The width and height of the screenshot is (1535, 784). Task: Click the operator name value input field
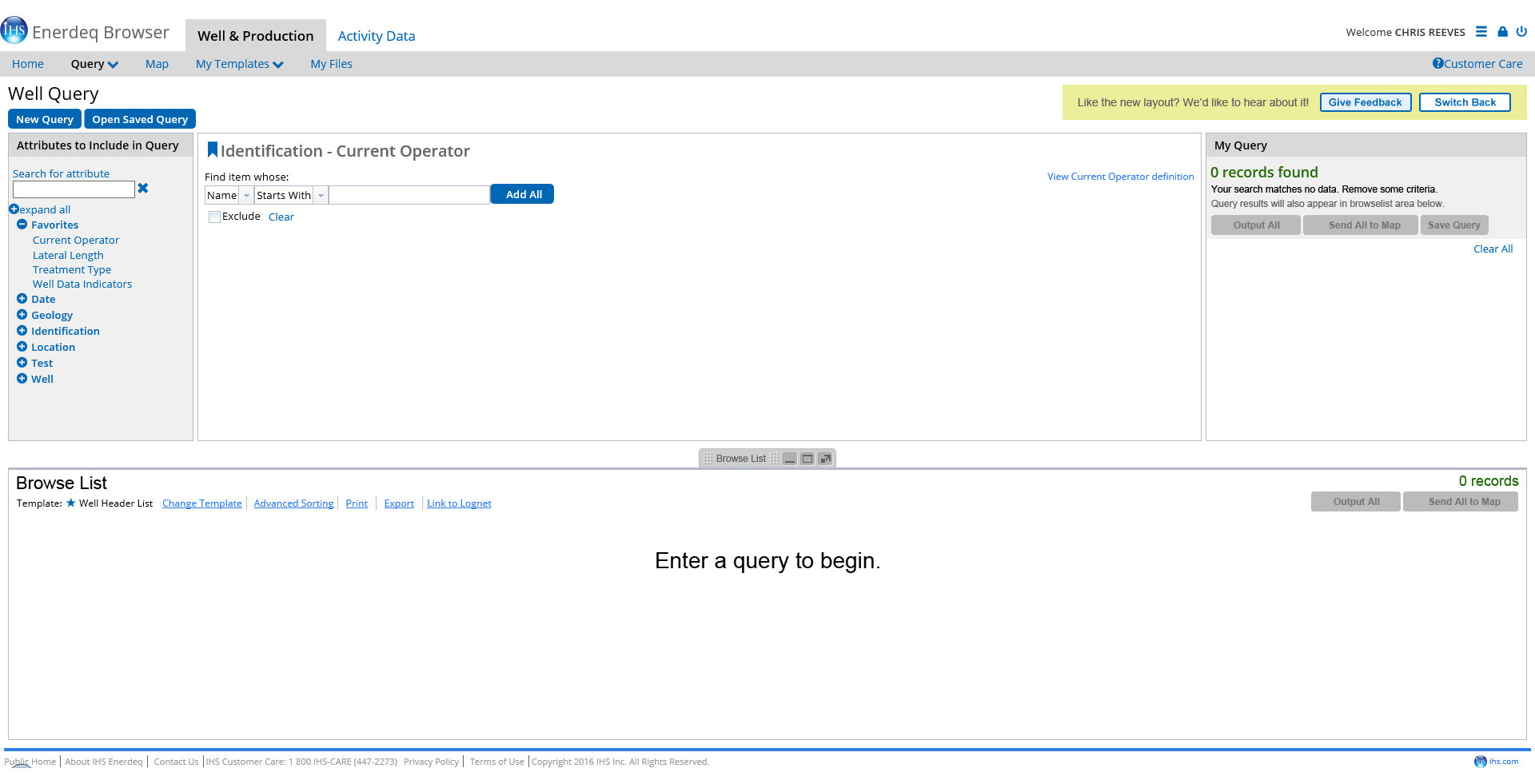pos(409,195)
